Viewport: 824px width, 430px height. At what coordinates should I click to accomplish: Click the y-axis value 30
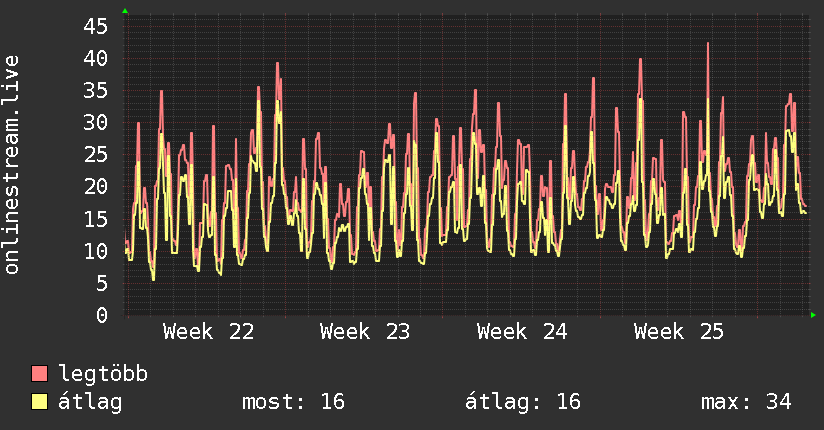(x=96, y=123)
